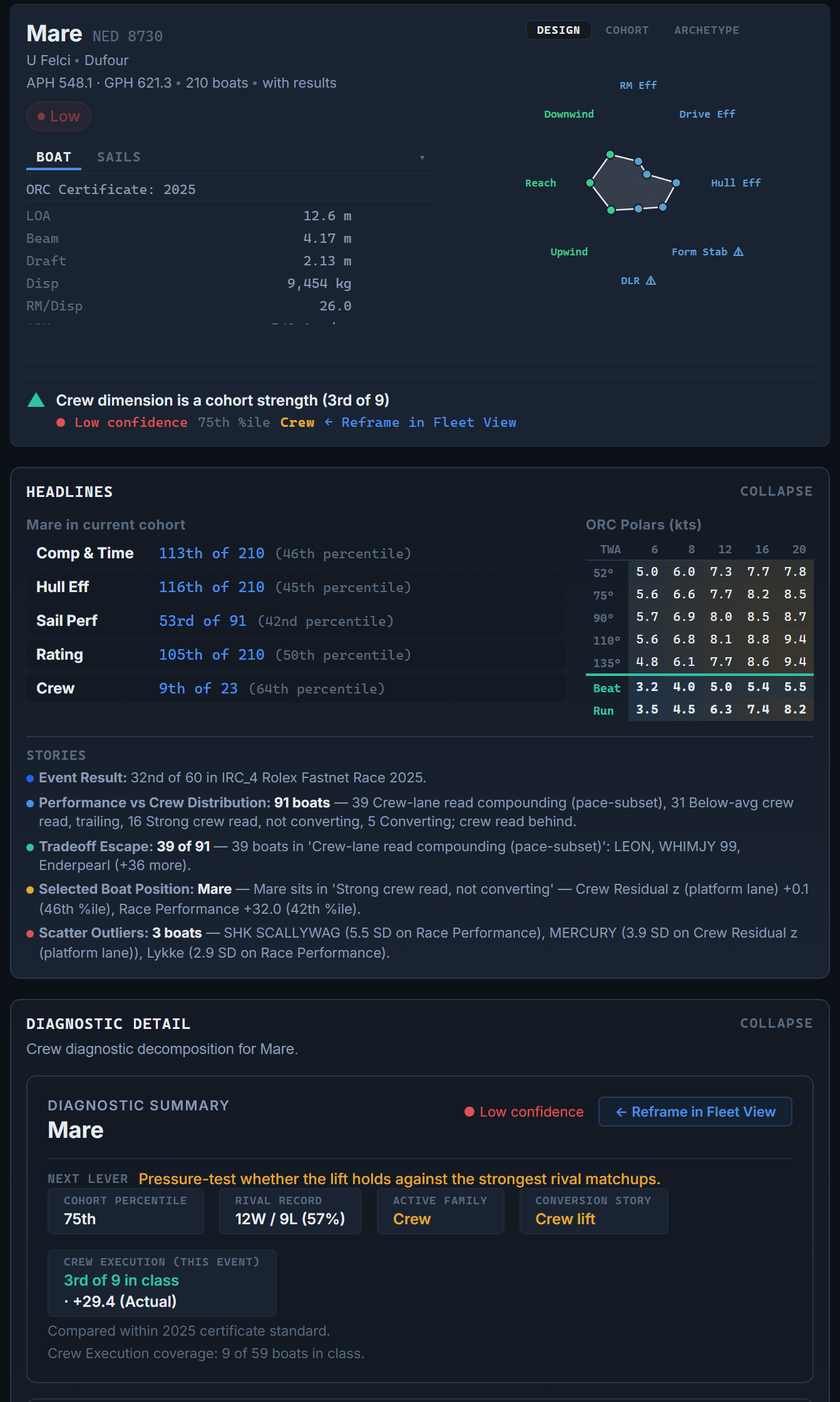
Task: Click the COHORT PERCENTILE 75th card
Action: (x=126, y=1211)
